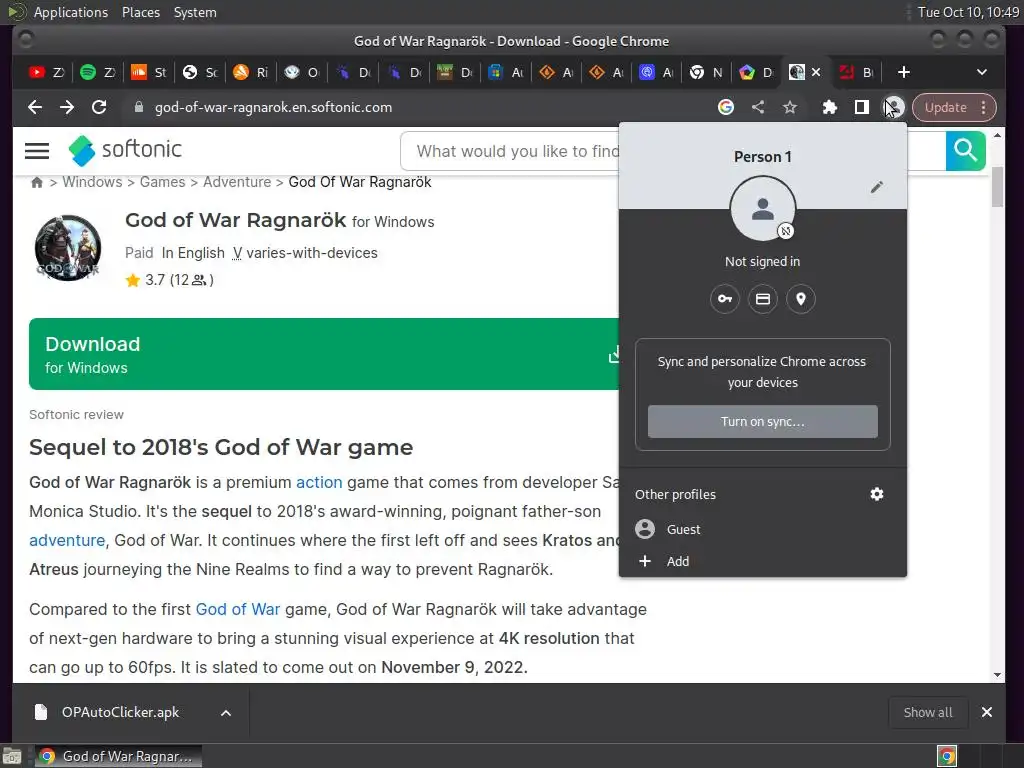Open OPAutoClicker.apk download item
Image resolution: width=1024 pixels, height=768 pixels.
120,712
